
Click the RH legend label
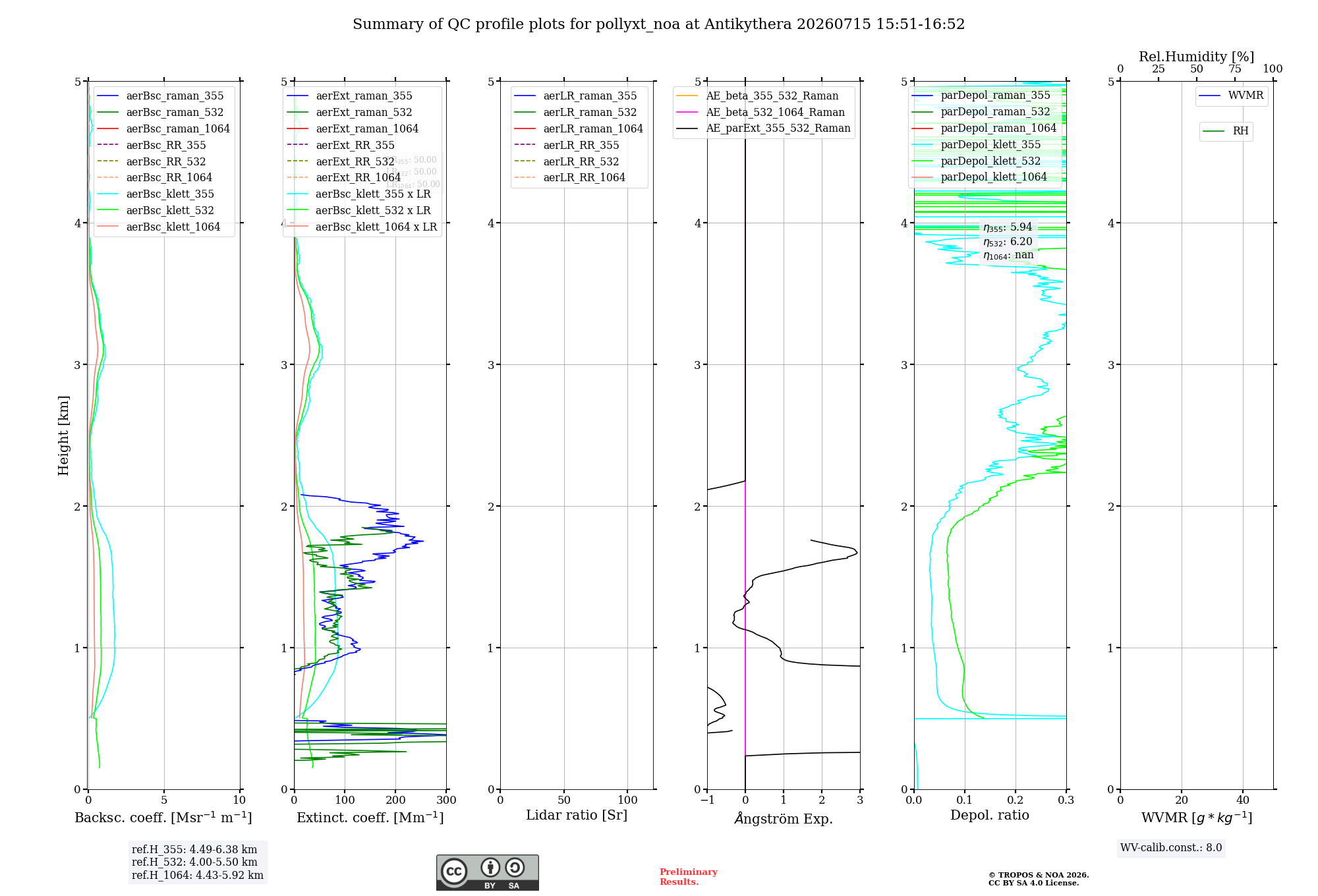1240,131
